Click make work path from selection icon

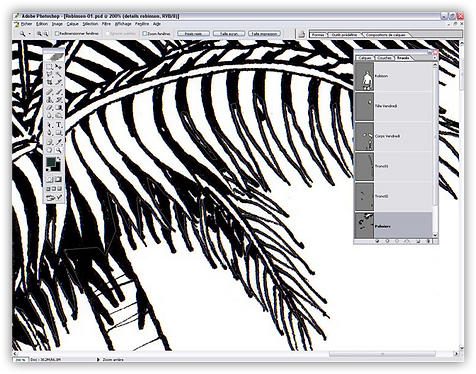click(407, 241)
